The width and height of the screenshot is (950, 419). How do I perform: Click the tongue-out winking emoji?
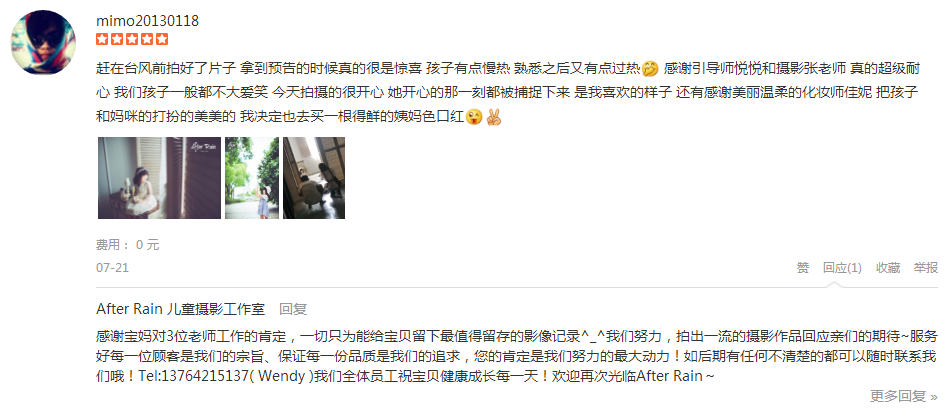474,117
